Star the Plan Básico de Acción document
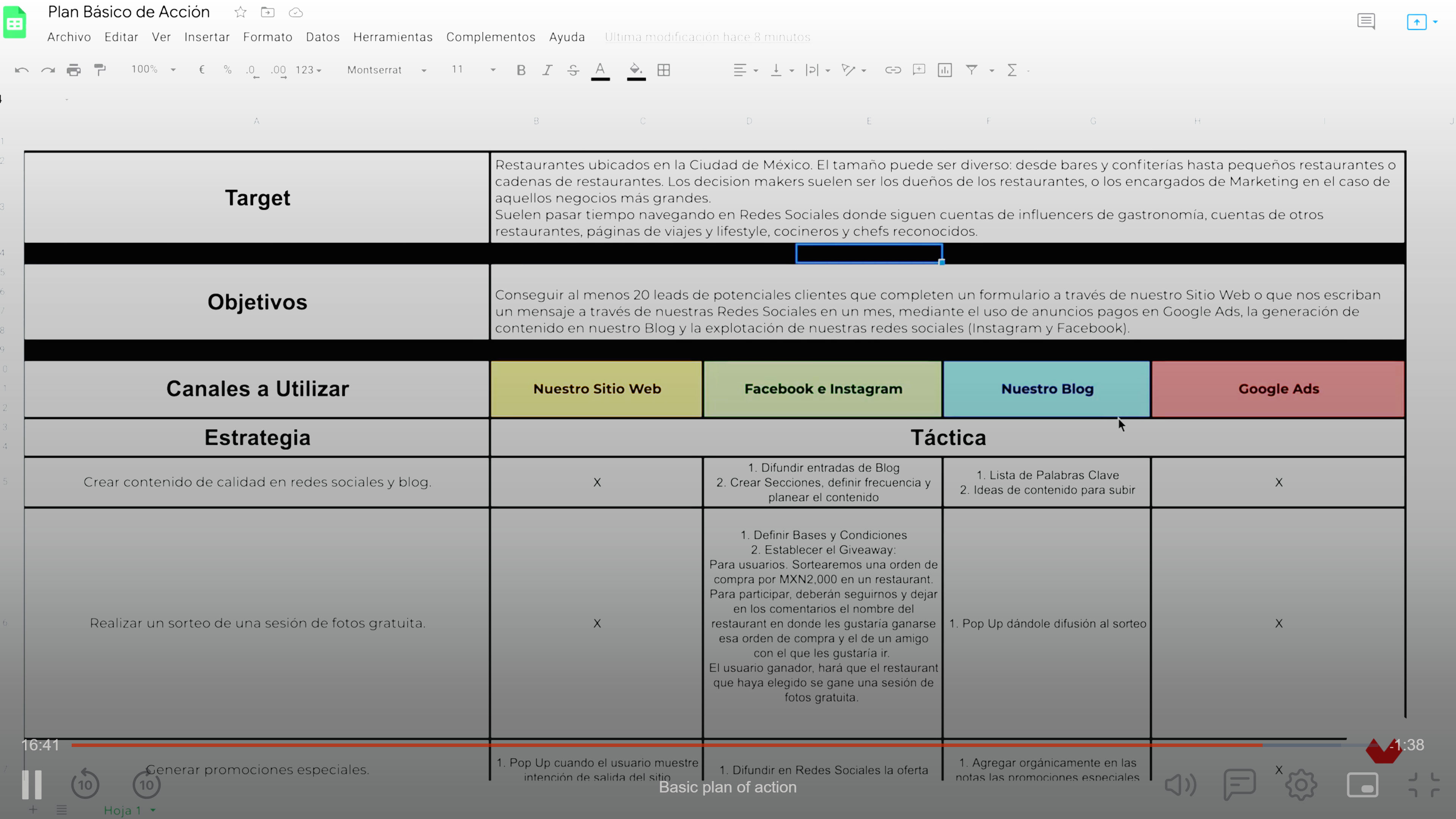Screen dimensions: 1456x819 (240, 12)
